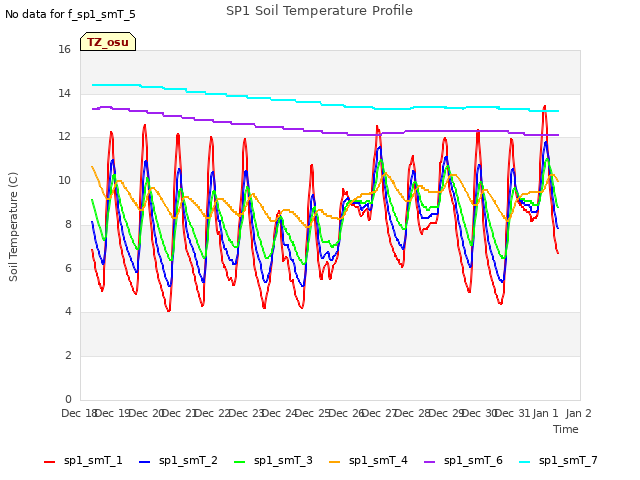Click the Jan 2 x-axis tick label

[578, 413]
